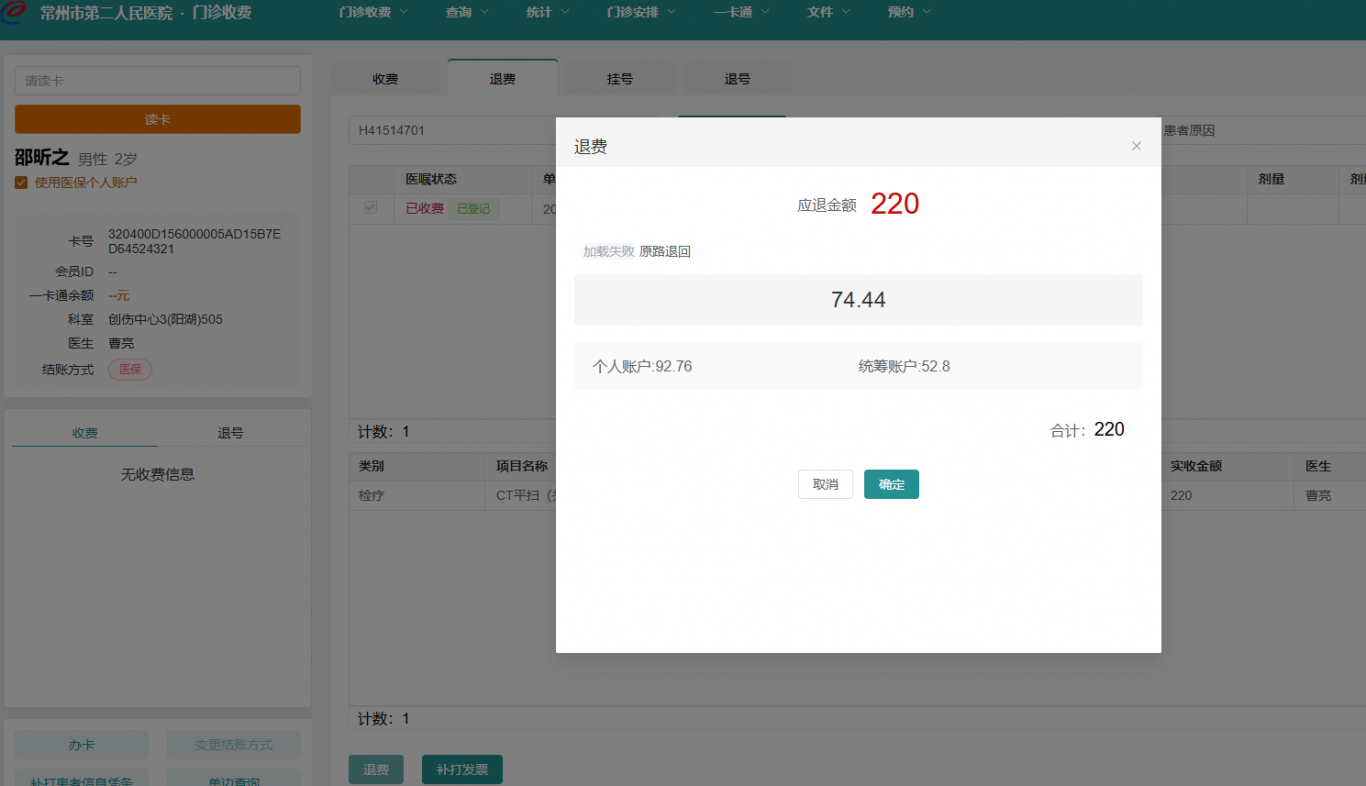Viewport: 1366px width, 786px height.
Task: Click the 已收费 status text
Action: click(424, 209)
